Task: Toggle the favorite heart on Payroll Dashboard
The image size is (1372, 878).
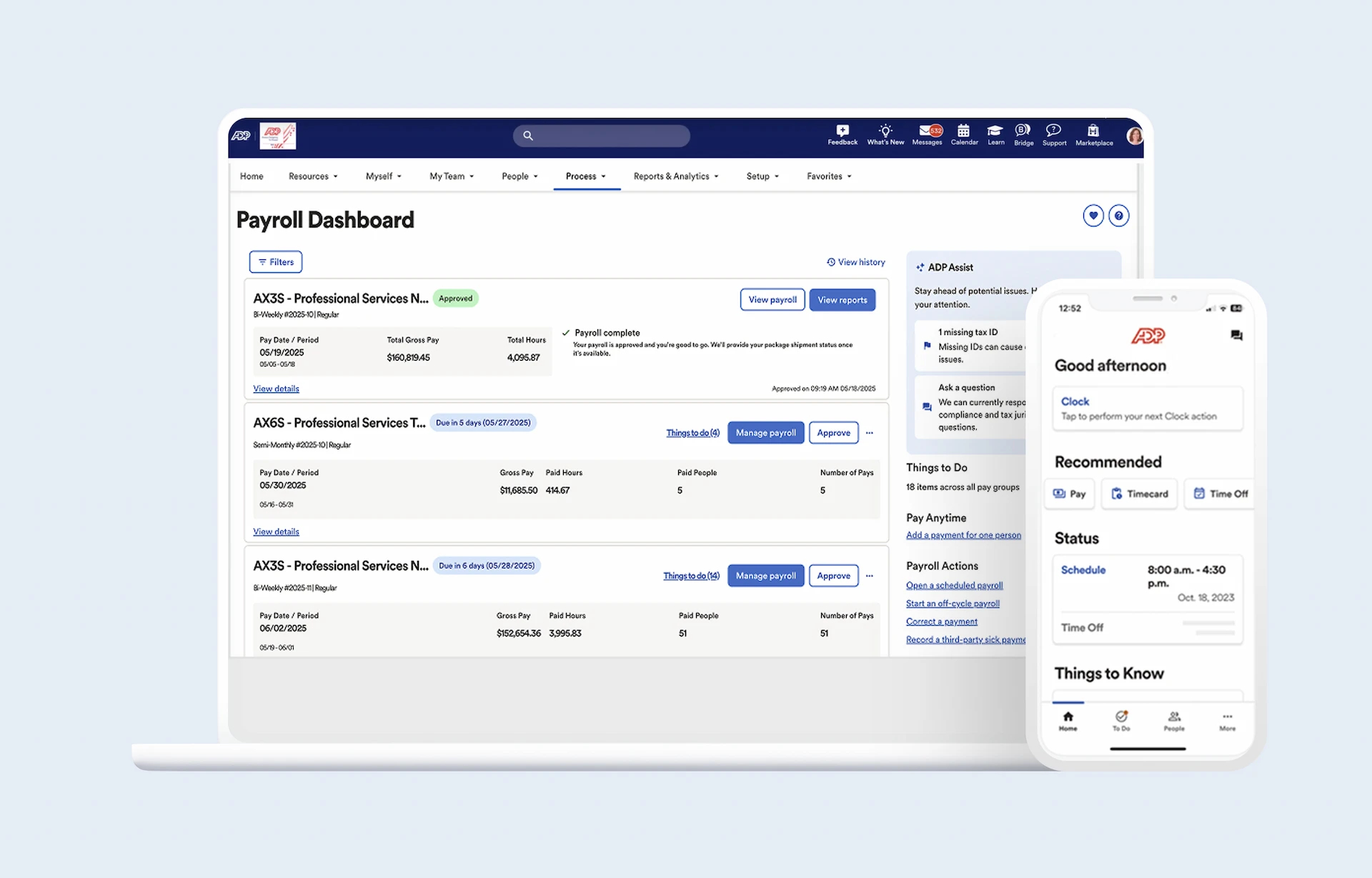Action: [1093, 215]
